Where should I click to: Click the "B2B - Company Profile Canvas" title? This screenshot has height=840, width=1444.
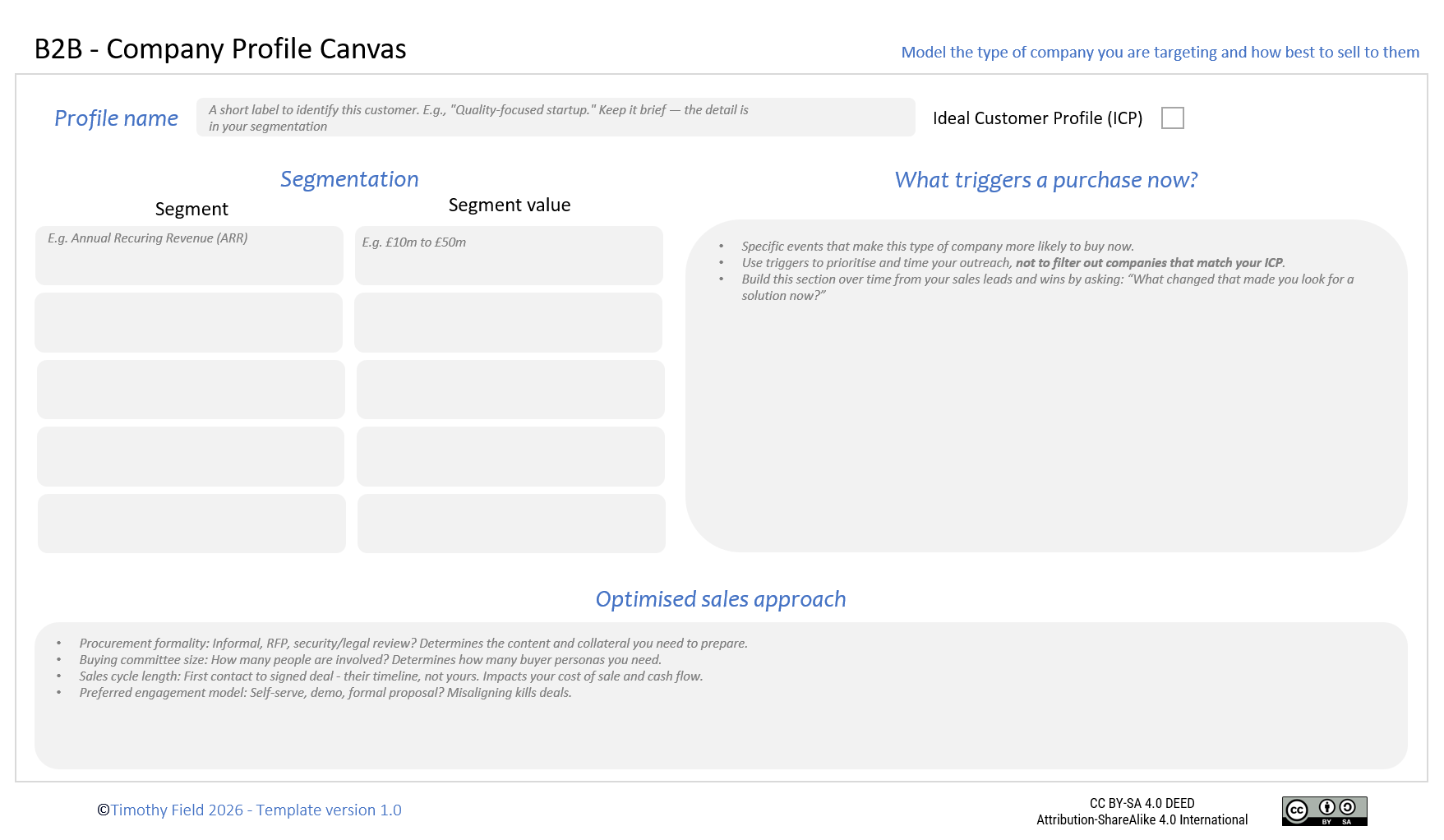coord(220,49)
